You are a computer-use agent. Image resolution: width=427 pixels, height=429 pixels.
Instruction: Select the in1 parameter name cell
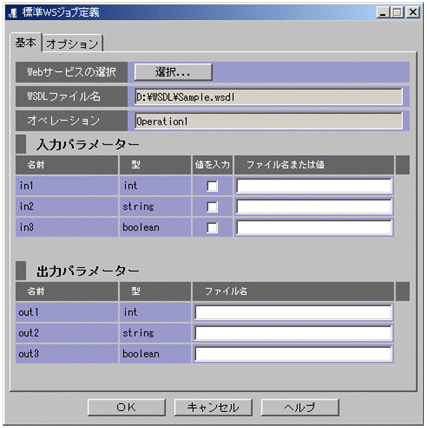[67, 186]
